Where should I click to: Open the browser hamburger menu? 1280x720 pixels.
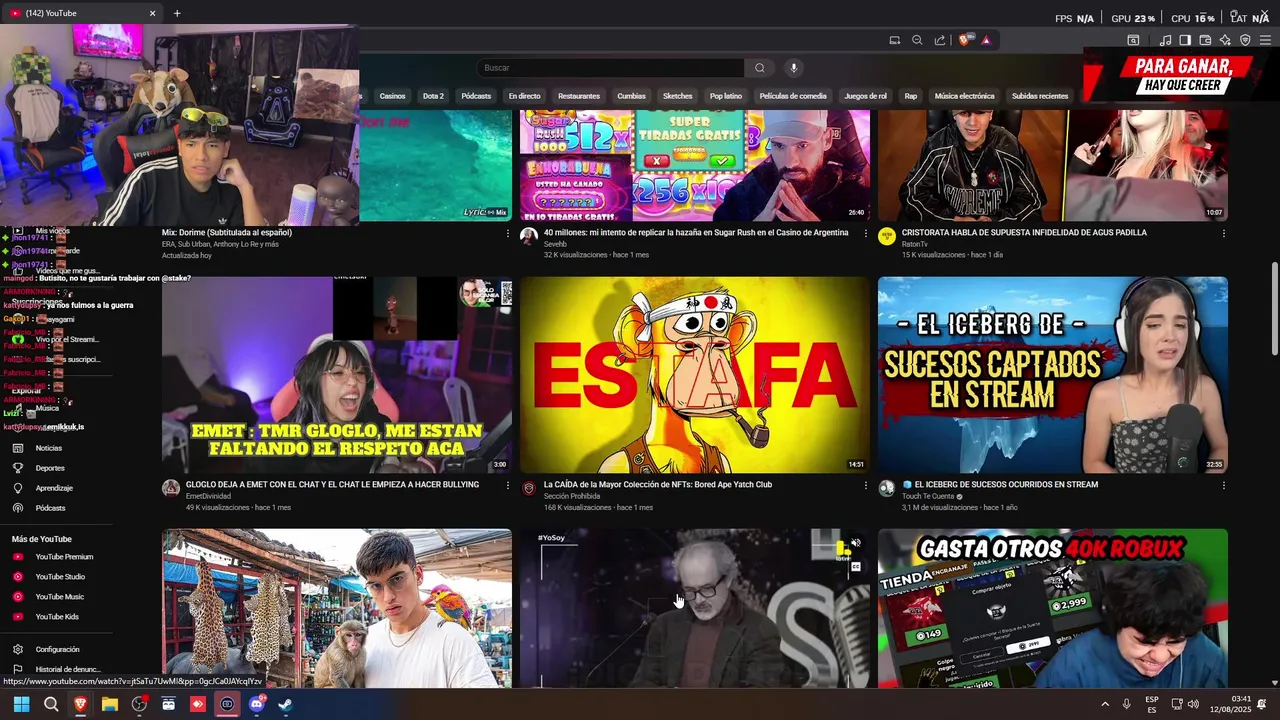click(x=1265, y=40)
